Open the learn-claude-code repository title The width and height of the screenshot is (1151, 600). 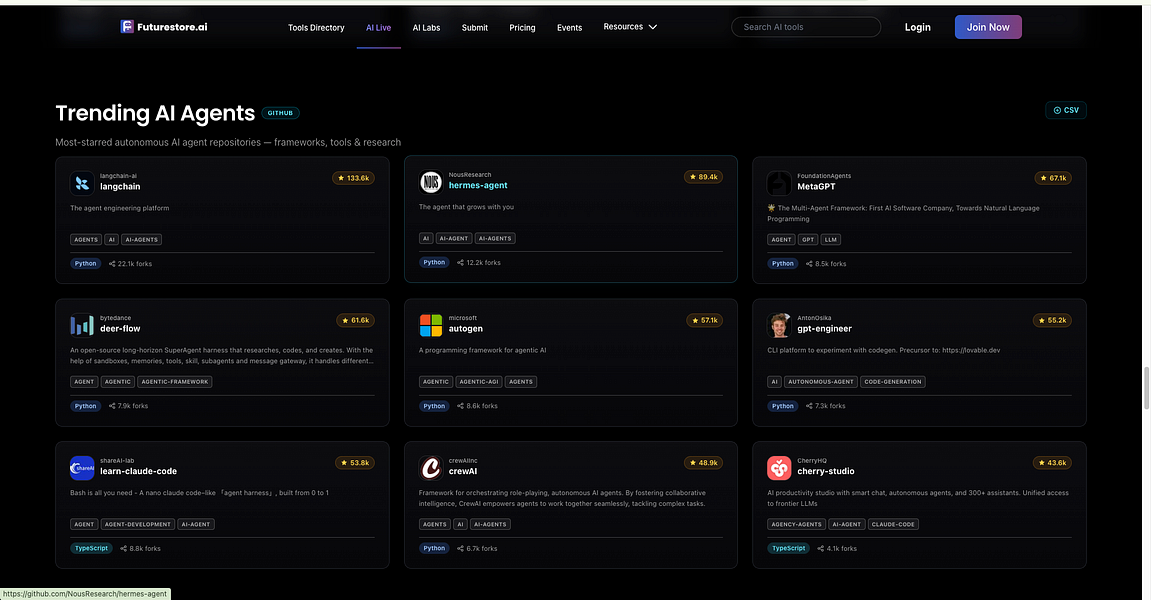click(x=138, y=471)
